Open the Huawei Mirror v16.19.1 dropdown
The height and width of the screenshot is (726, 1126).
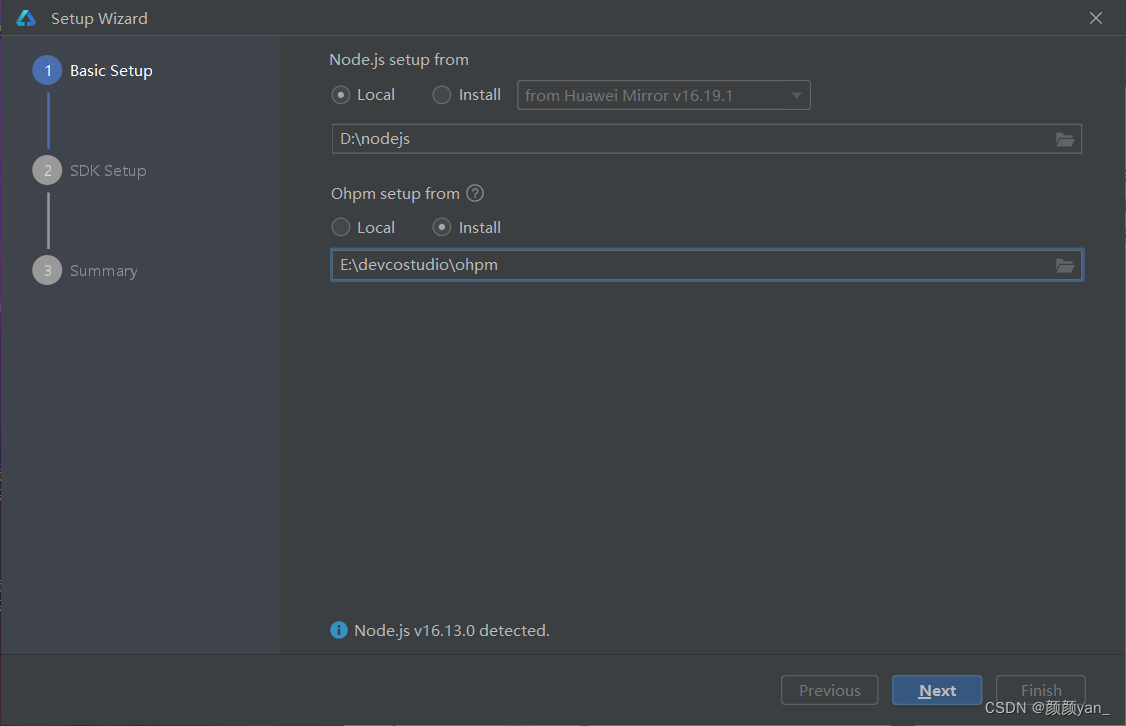tap(664, 96)
